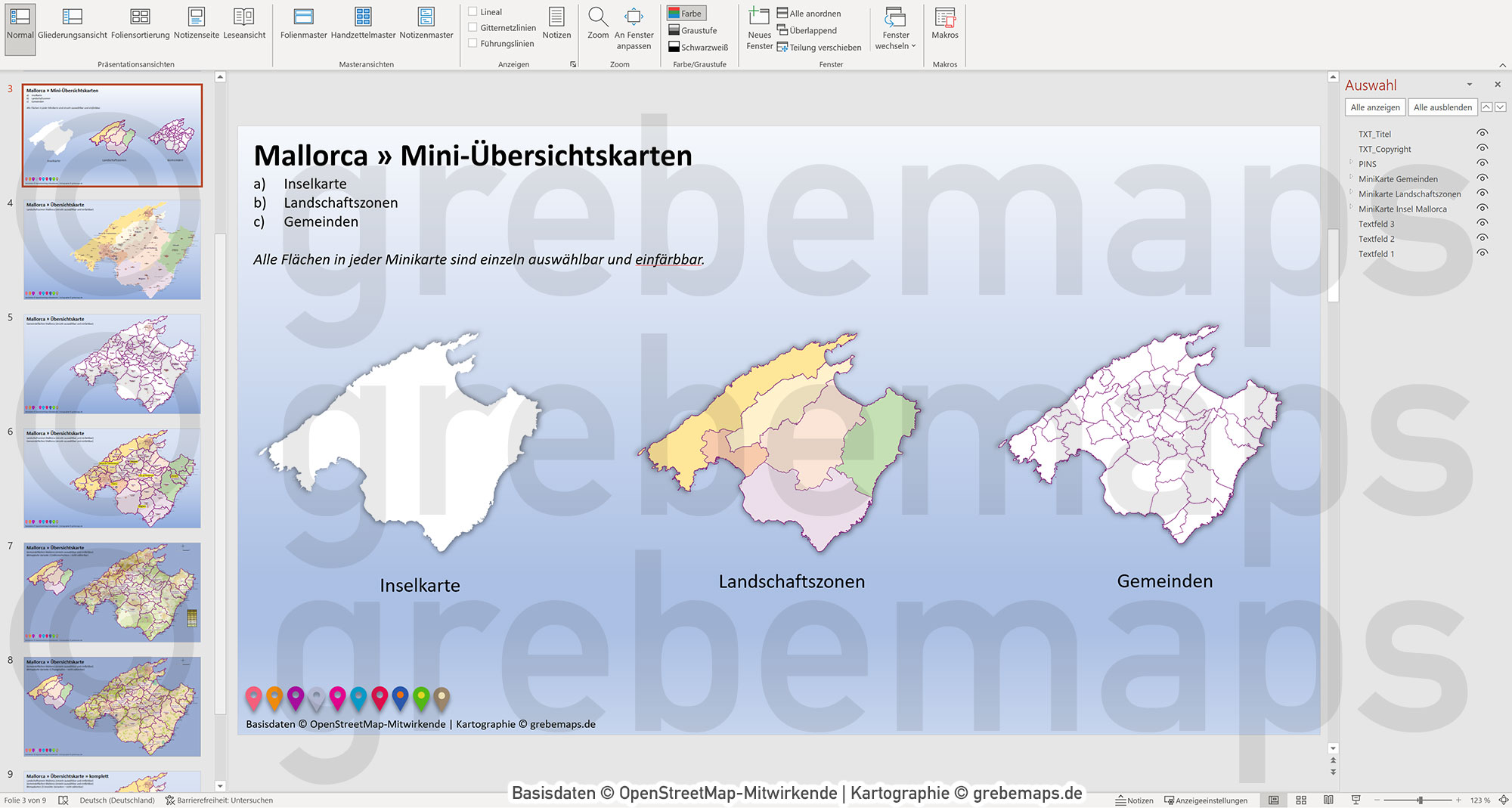Select slide 5 thumbnail
Image resolution: width=1512 pixels, height=808 pixels.
tap(111, 364)
